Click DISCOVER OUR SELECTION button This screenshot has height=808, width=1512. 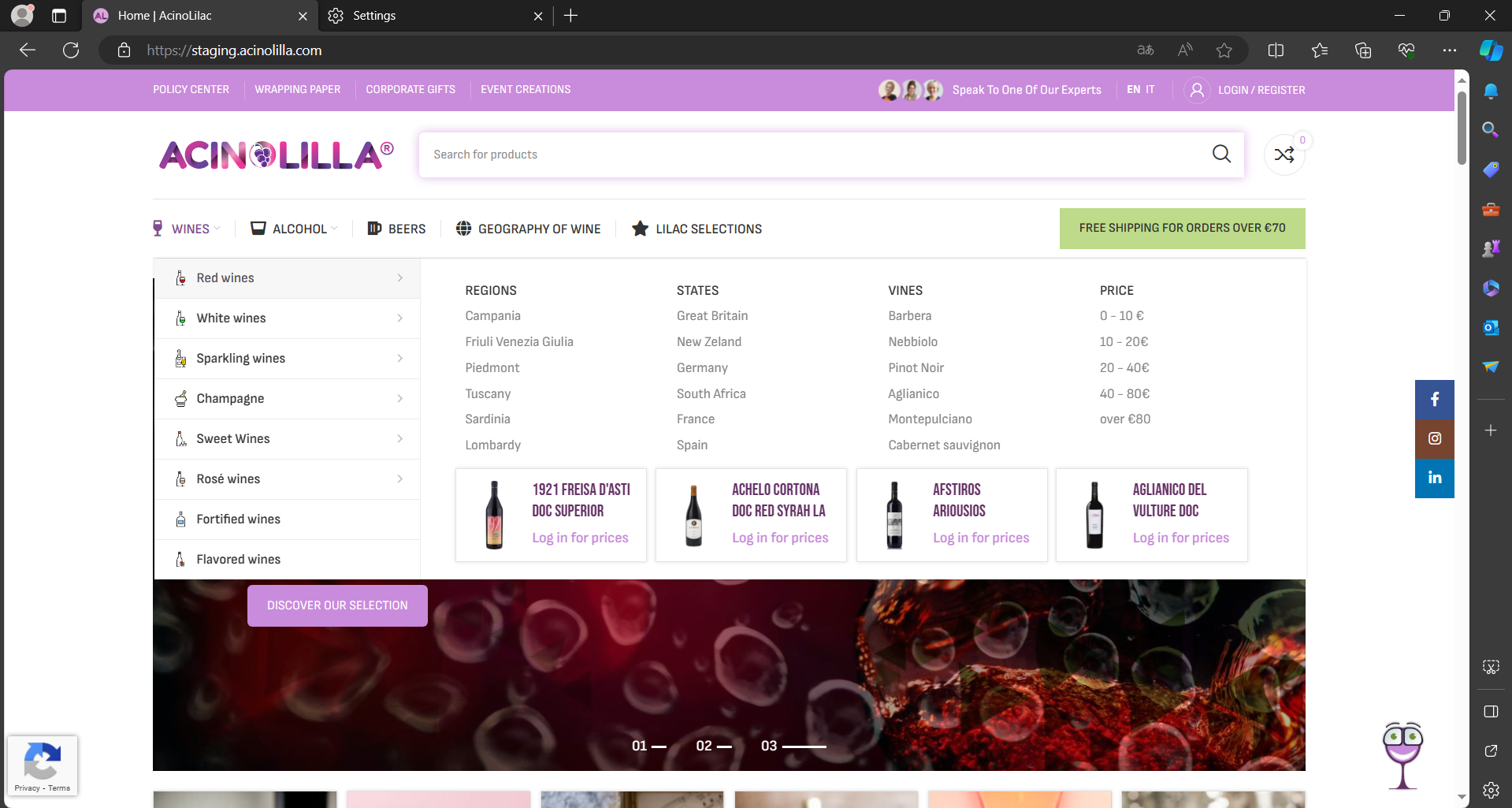337,605
